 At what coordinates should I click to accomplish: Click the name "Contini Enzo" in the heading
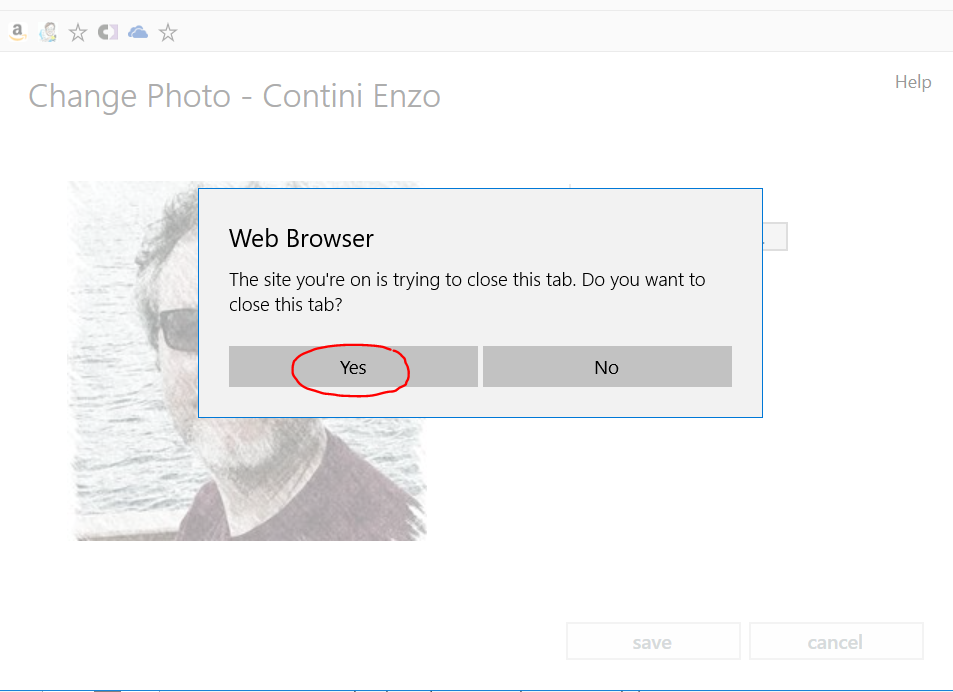pyautogui.click(x=351, y=97)
